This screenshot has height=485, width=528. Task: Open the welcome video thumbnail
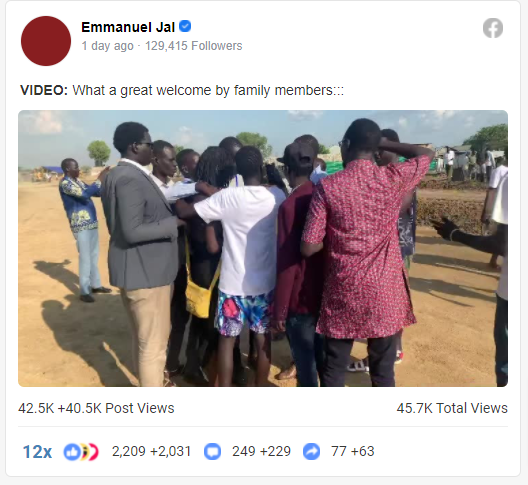(263, 249)
